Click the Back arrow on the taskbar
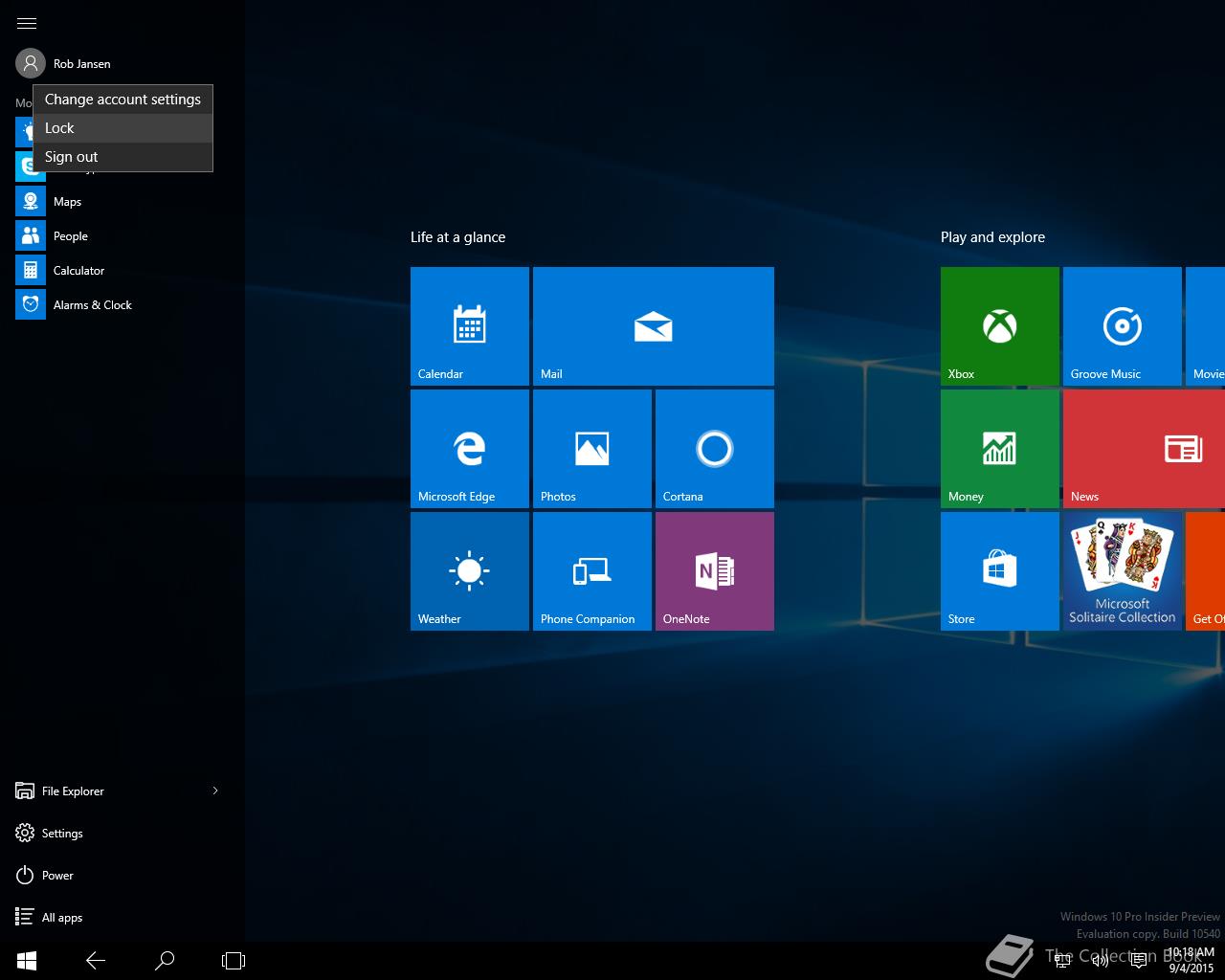 [96, 961]
